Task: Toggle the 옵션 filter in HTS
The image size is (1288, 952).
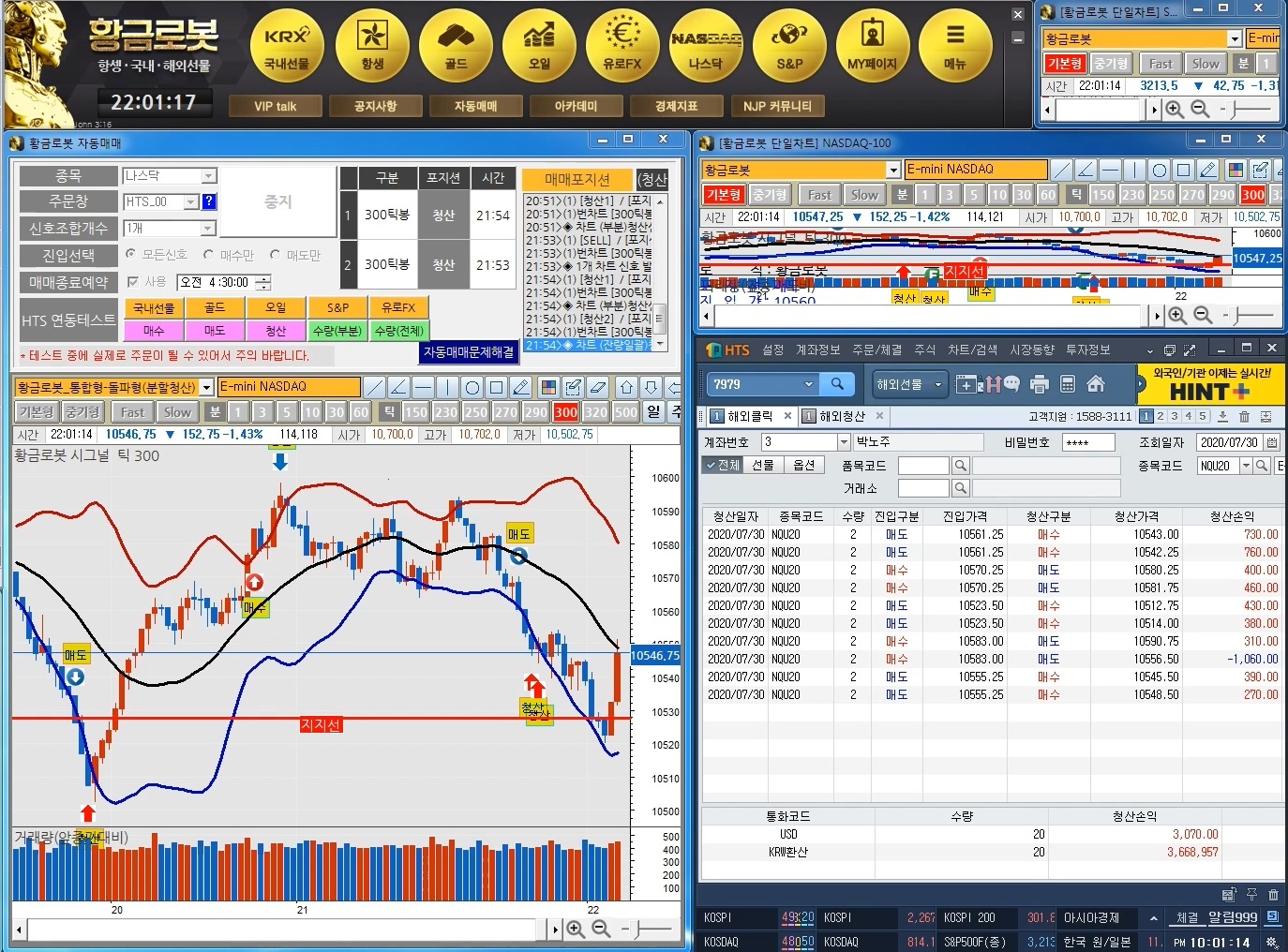Action: coord(803,465)
